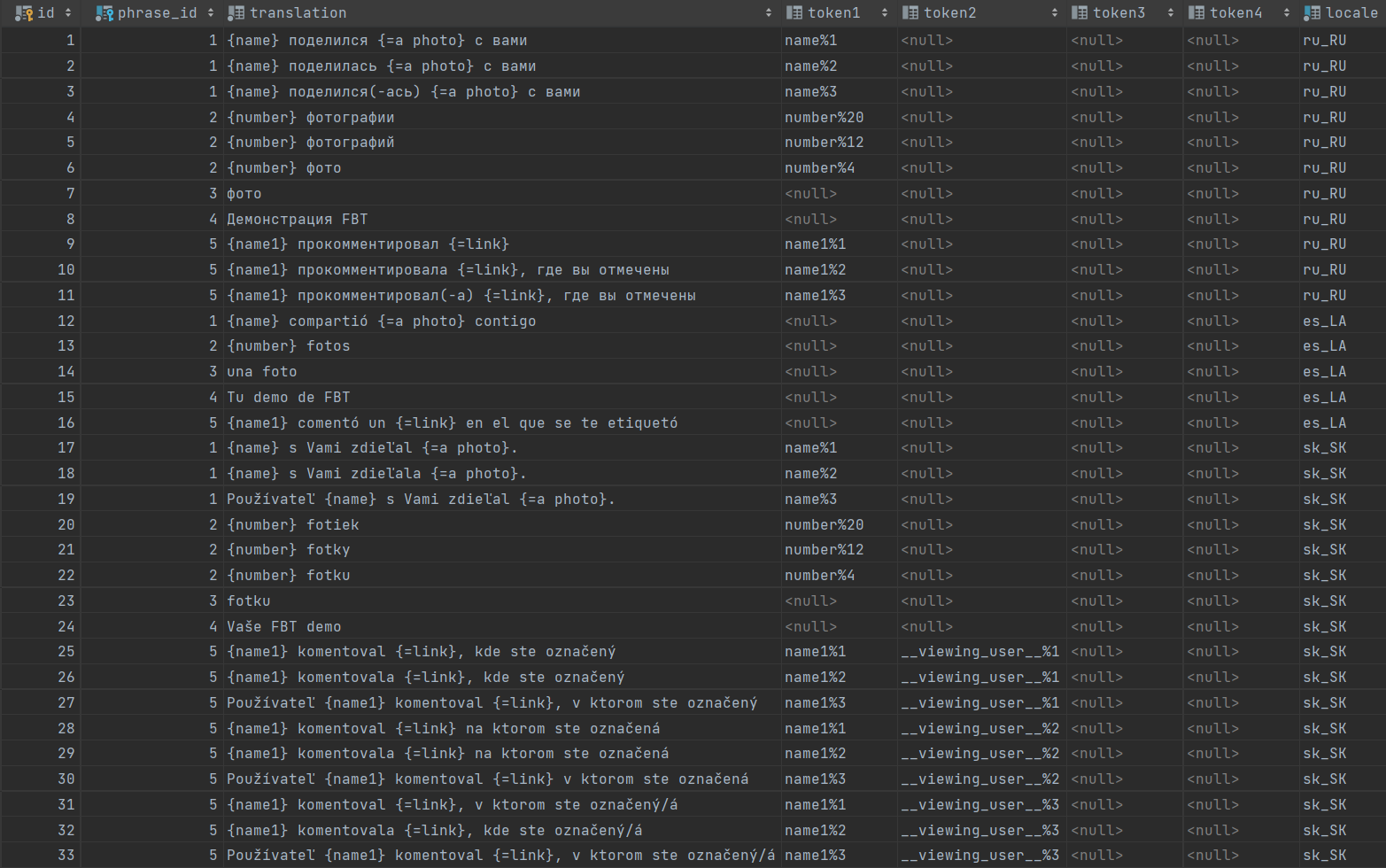Select the token1 column header label

point(834,13)
